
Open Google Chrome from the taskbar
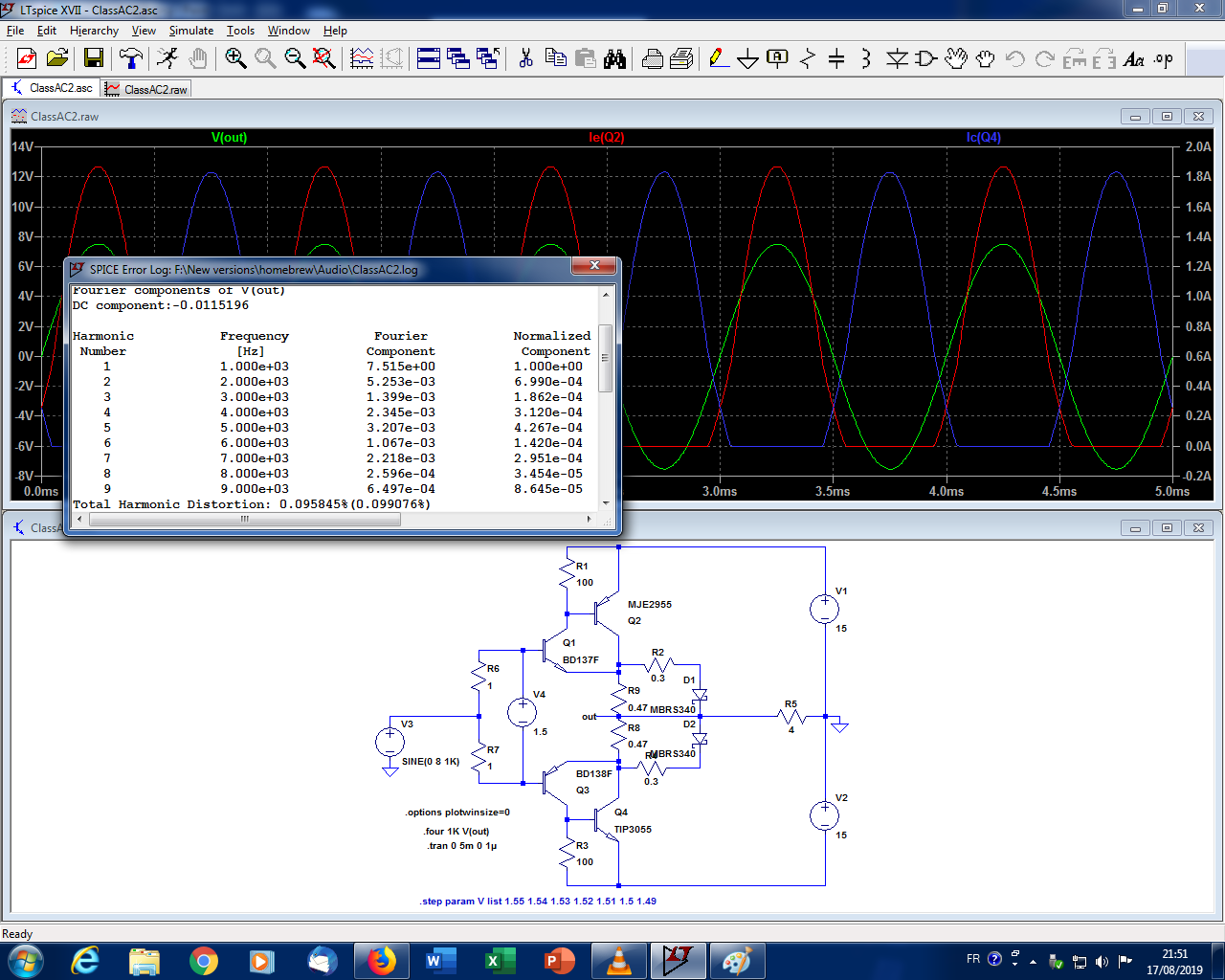pos(203,961)
